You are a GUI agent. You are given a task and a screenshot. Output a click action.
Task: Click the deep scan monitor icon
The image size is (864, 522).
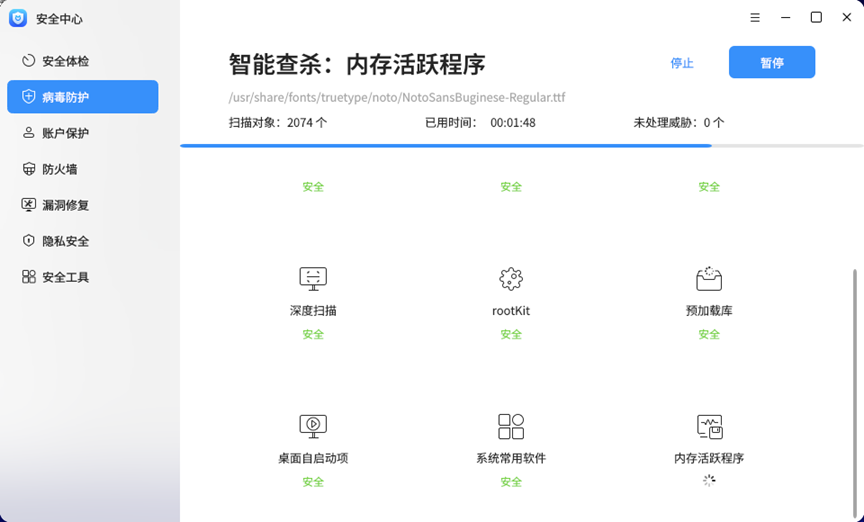[313, 278]
